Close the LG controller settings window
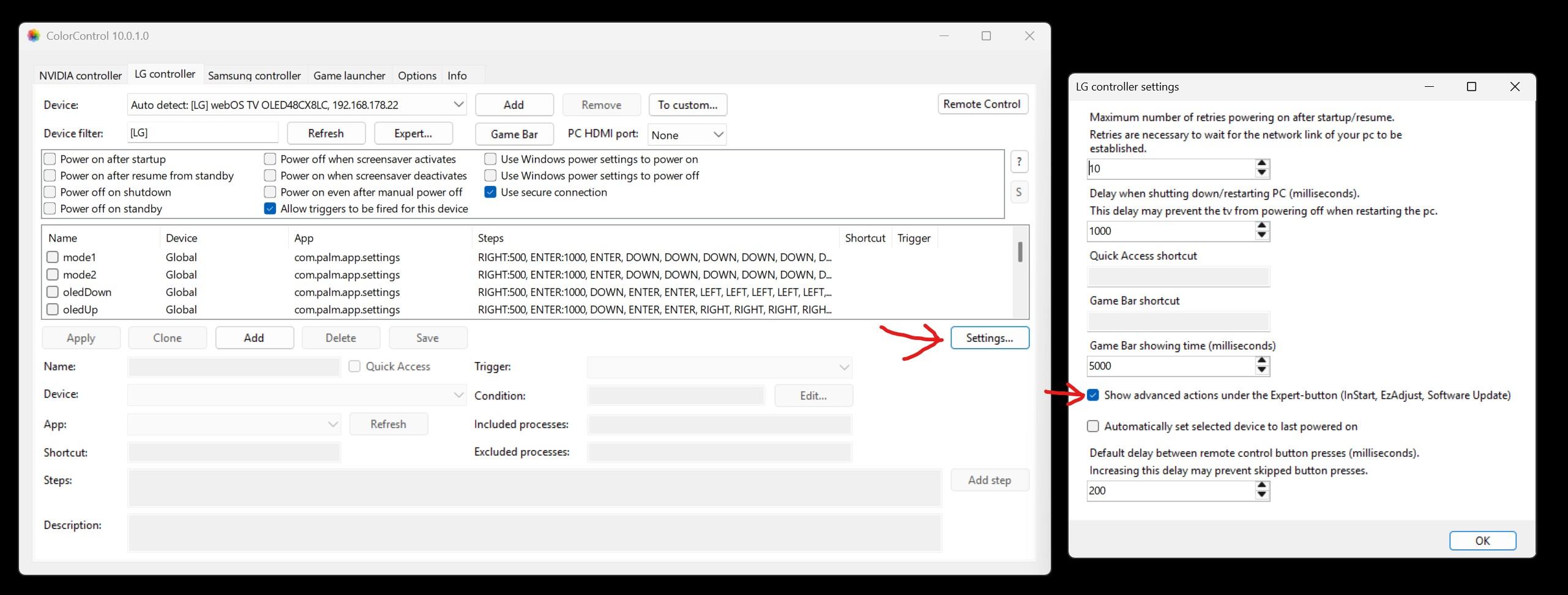Image resolution: width=1568 pixels, height=595 pixels. click(x=1515, y=87)
